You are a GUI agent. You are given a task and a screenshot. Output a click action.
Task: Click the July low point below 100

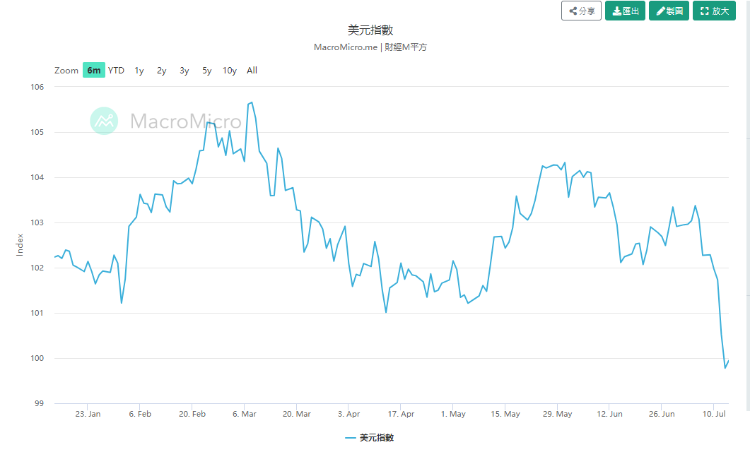(x=725, y=368)
